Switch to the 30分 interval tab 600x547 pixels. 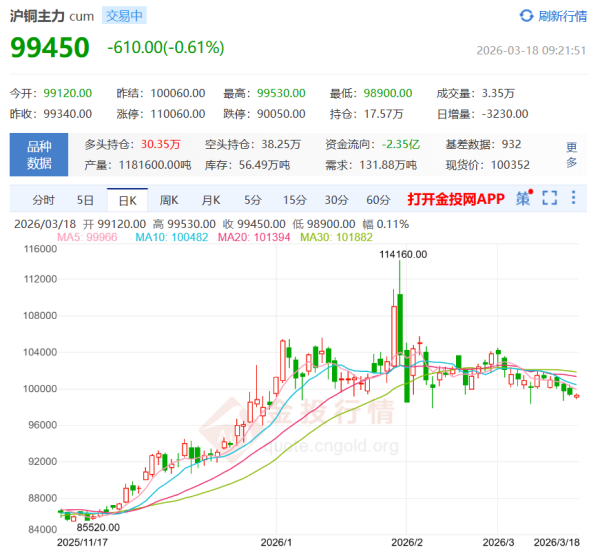336,200
